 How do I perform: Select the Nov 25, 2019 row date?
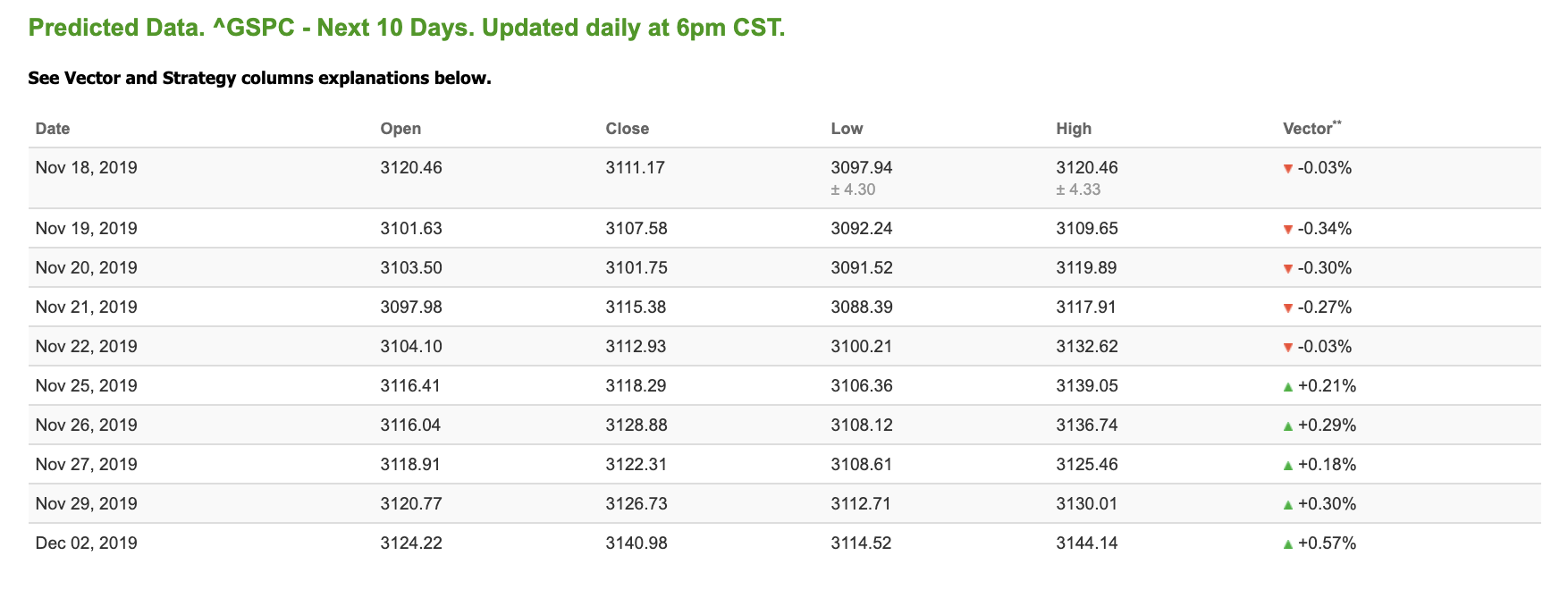pyautogui.click(x=87, y=386)
